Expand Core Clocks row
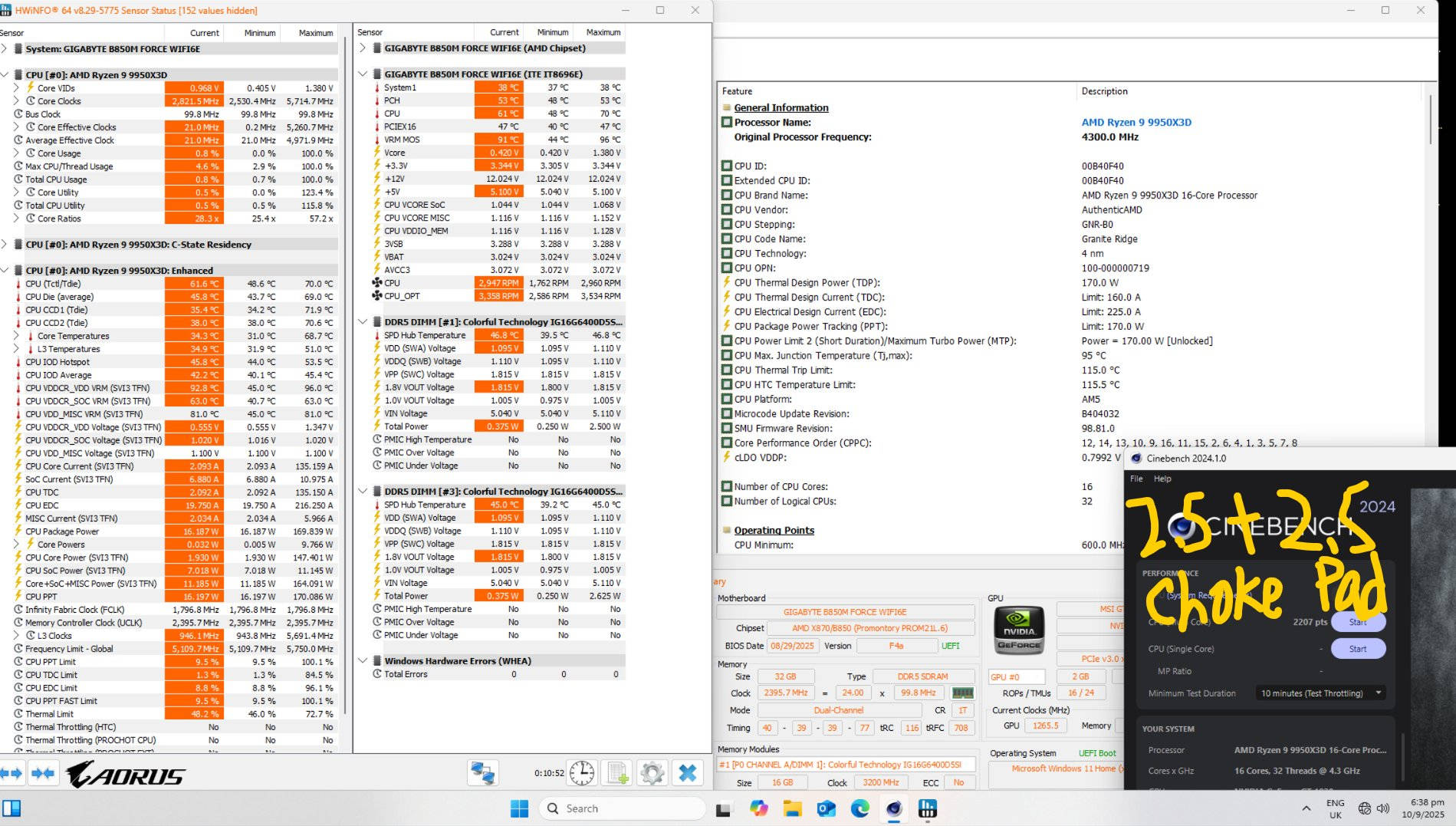1456x826 pixels. tap(17, 100)
